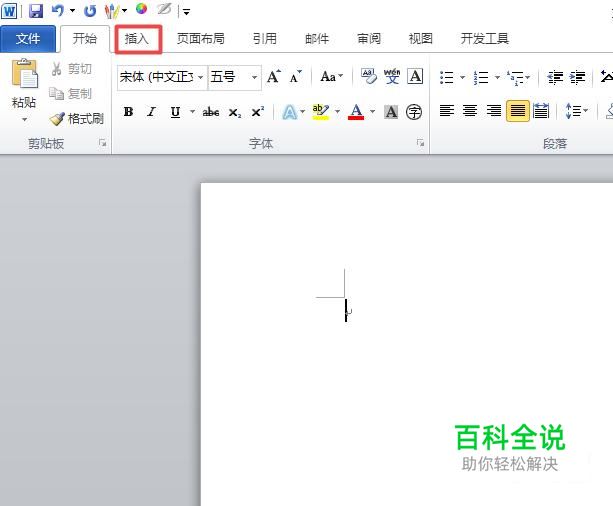Click the Distributed alignment icon
The image size is (613, 506).
tap(541, 111)
